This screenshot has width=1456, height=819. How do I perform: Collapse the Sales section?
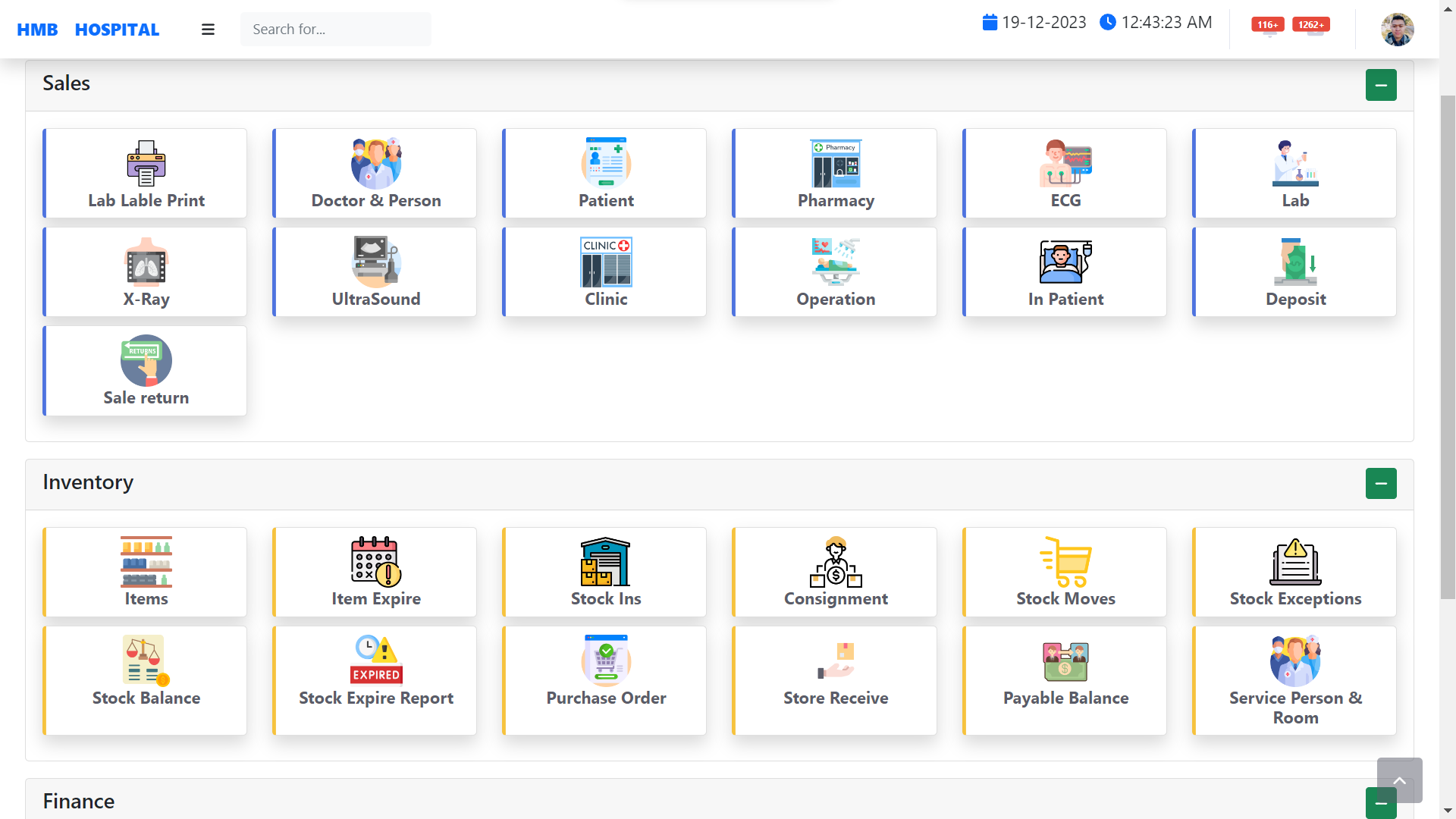tap(1380, 85)
